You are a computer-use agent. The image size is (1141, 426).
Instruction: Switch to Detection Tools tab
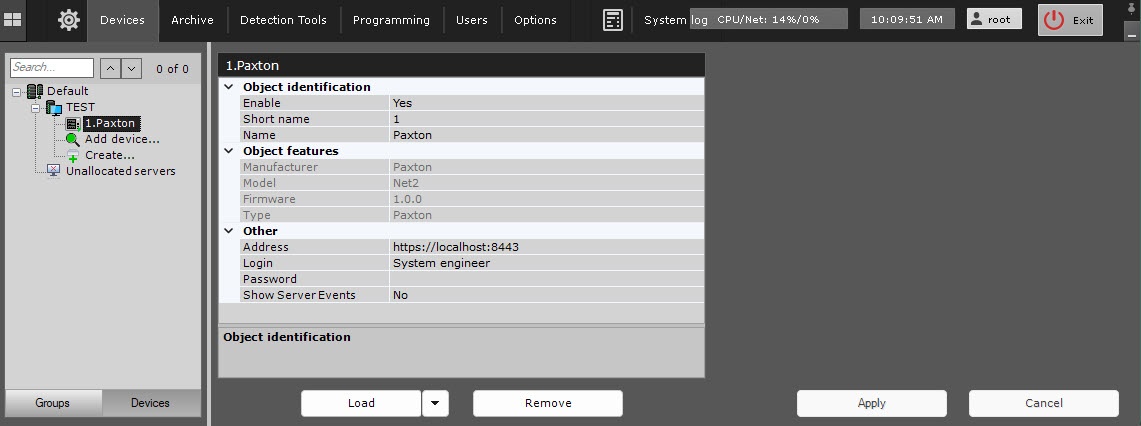coord(283,20)
